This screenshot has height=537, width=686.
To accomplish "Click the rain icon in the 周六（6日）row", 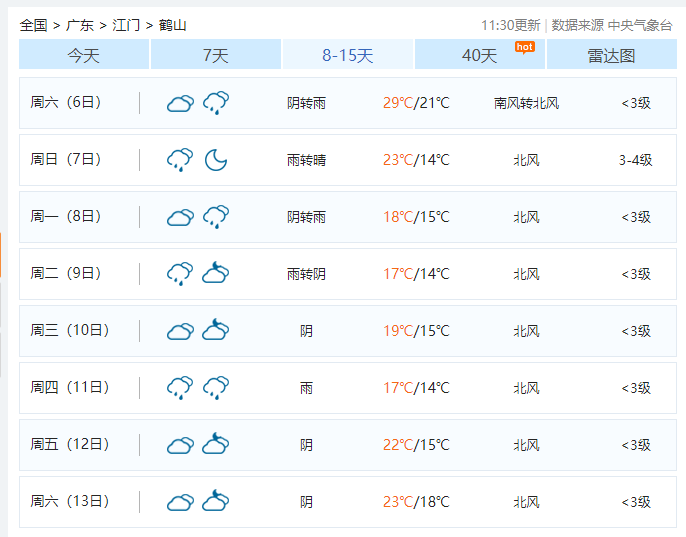I will coord(216,103).
